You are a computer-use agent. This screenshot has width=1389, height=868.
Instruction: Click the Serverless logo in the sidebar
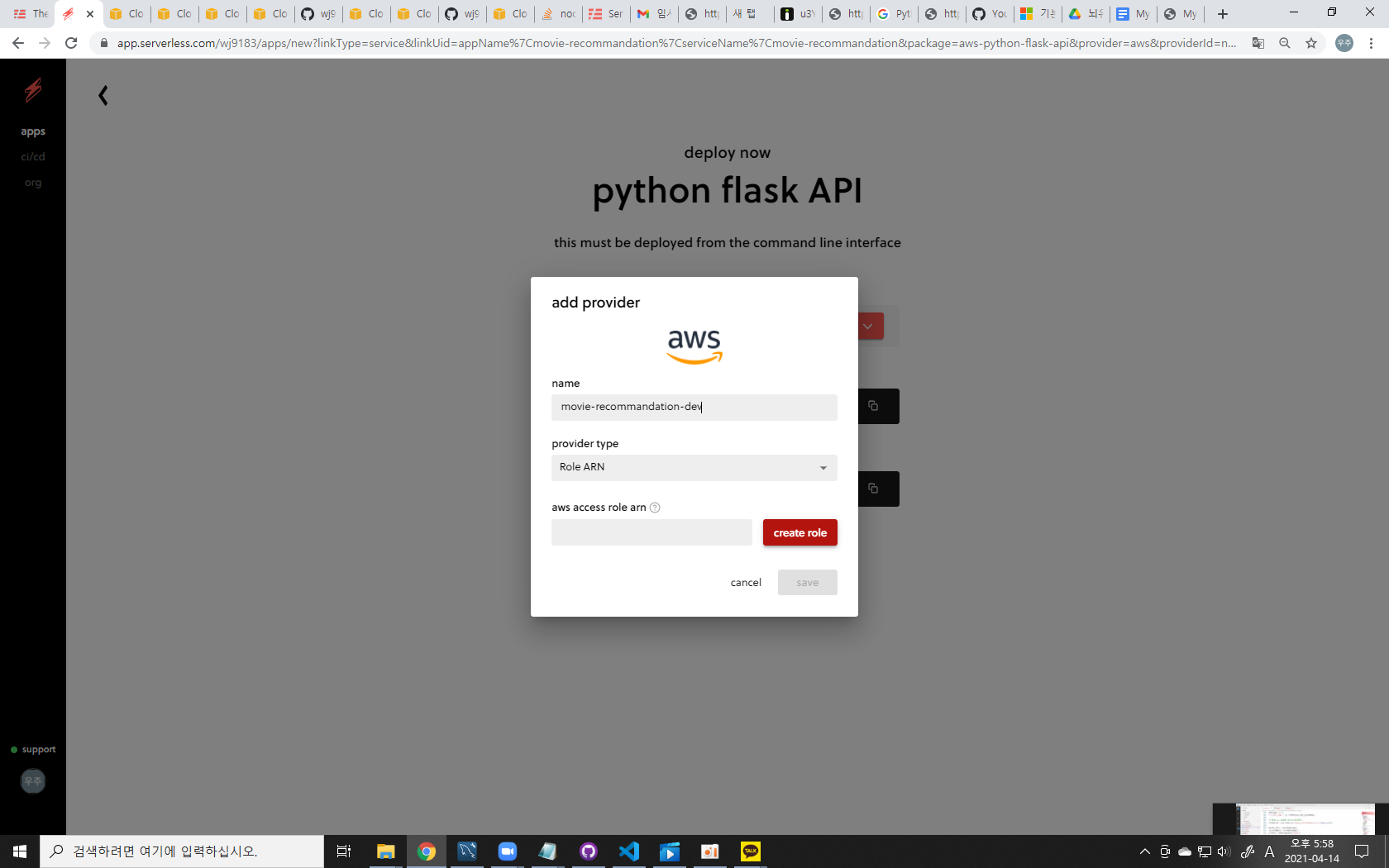pyautogui.click(x=33, y=89)
